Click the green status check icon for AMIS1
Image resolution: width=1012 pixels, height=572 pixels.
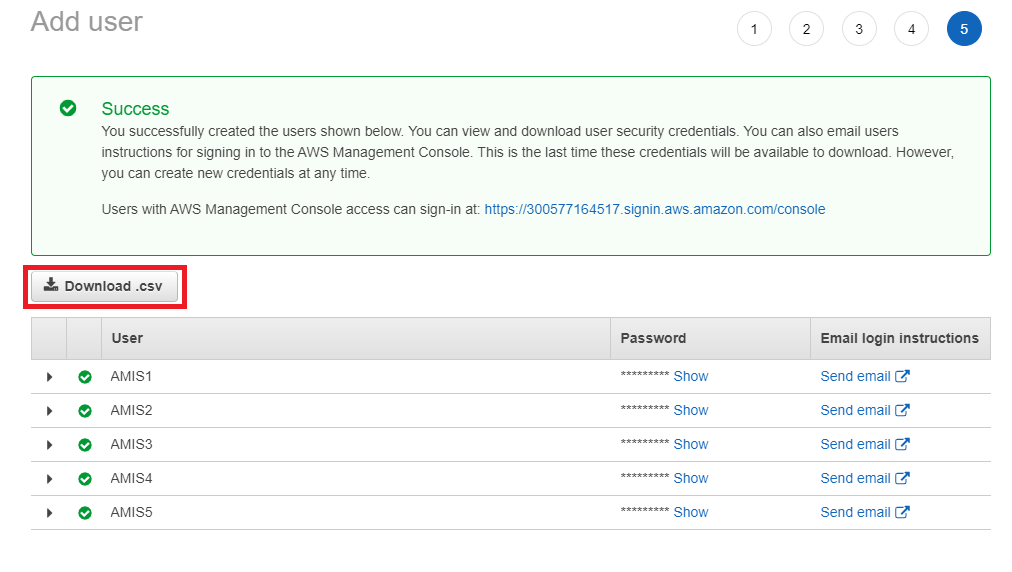point(85,377)
